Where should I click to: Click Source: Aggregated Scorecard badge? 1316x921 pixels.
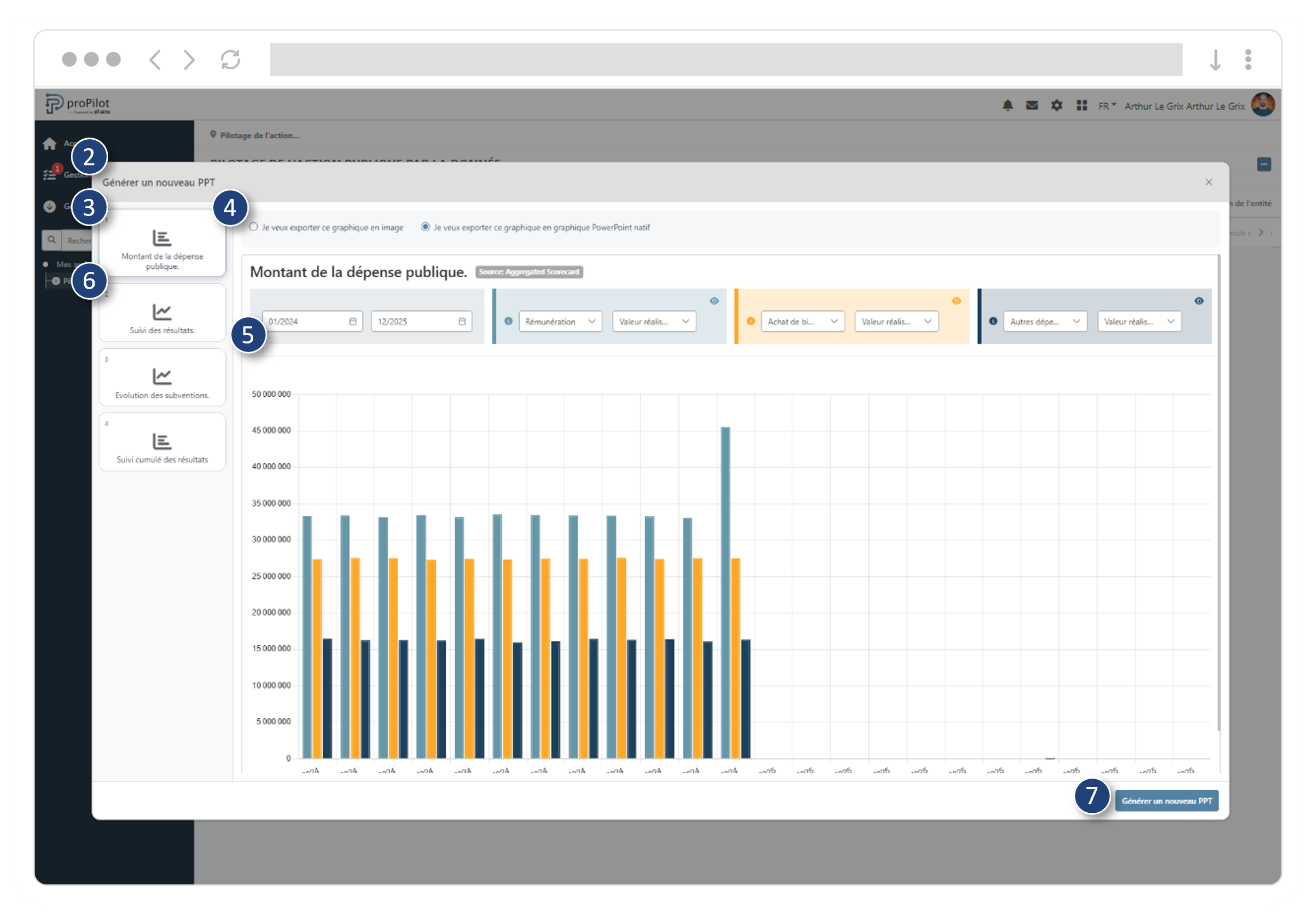[x=529, y=272]
